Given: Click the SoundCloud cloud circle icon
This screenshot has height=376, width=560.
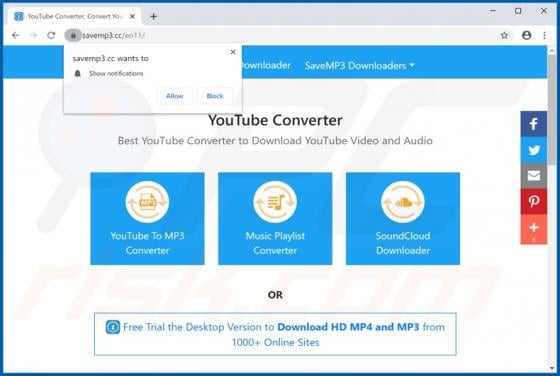Looking at the screenshot, I should 403,202.
